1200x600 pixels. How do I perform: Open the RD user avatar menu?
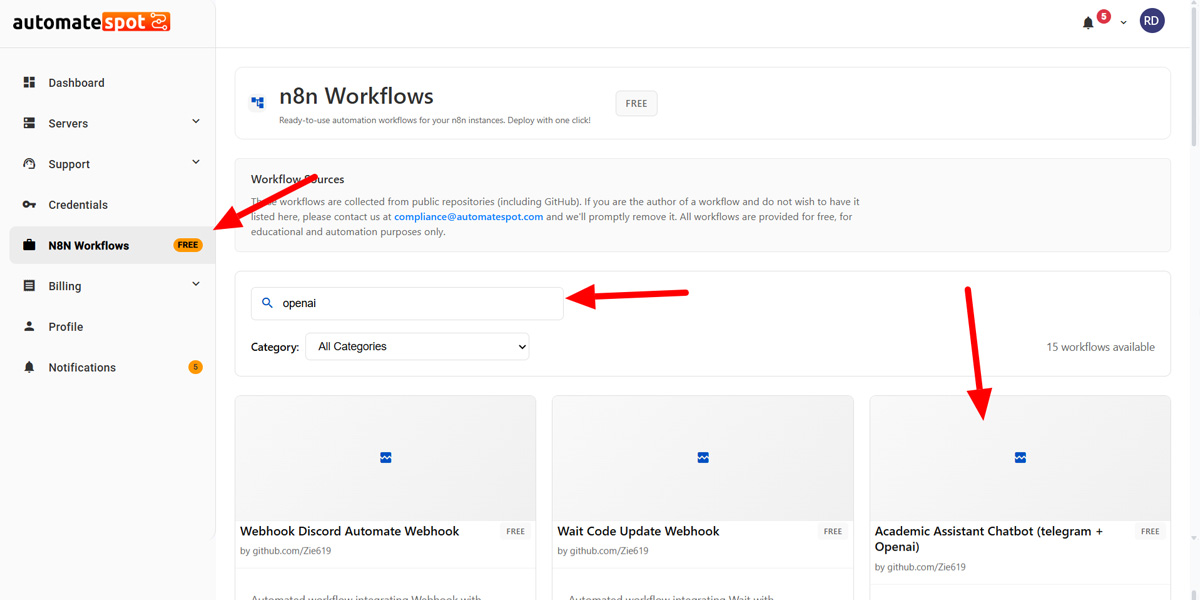coord(1152,21)
